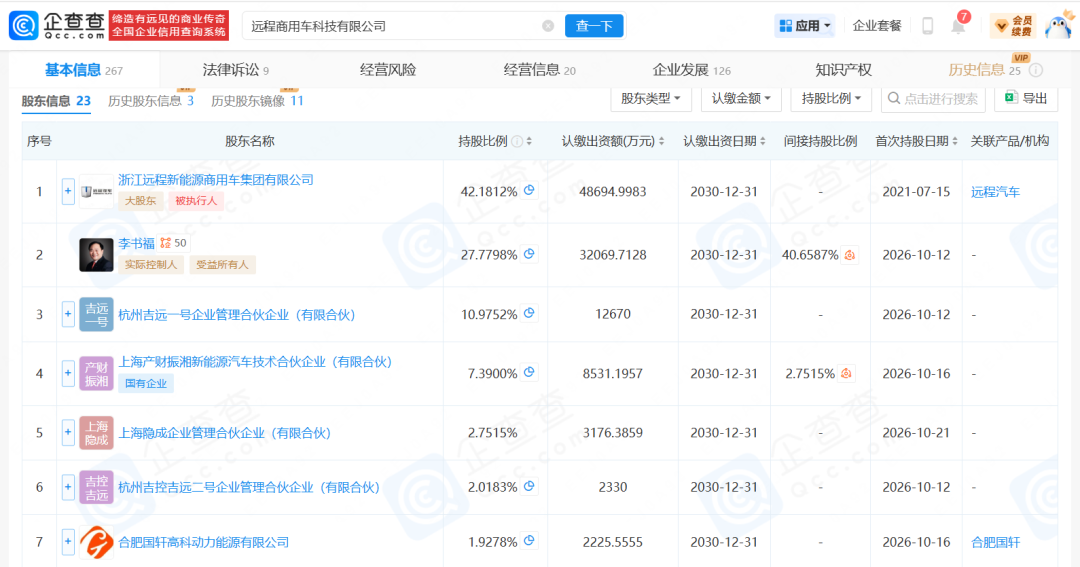Switch to 知识产权 tab

(x=843, y=70)
